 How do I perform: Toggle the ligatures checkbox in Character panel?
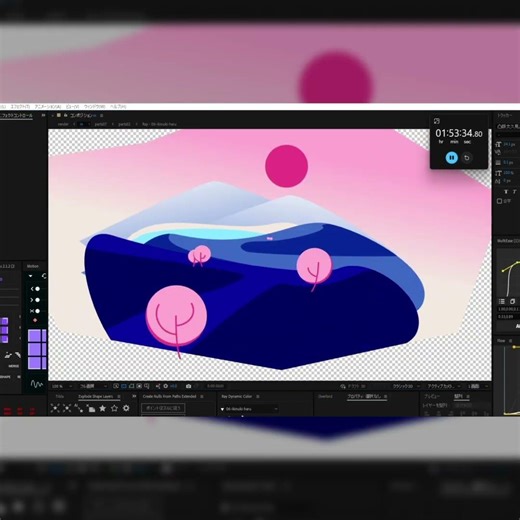coord(499,201)
